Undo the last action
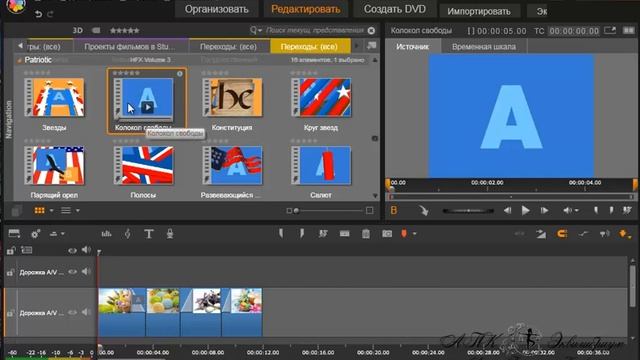Viewport: 640px width, 360px height. click(x=38, y=14)
